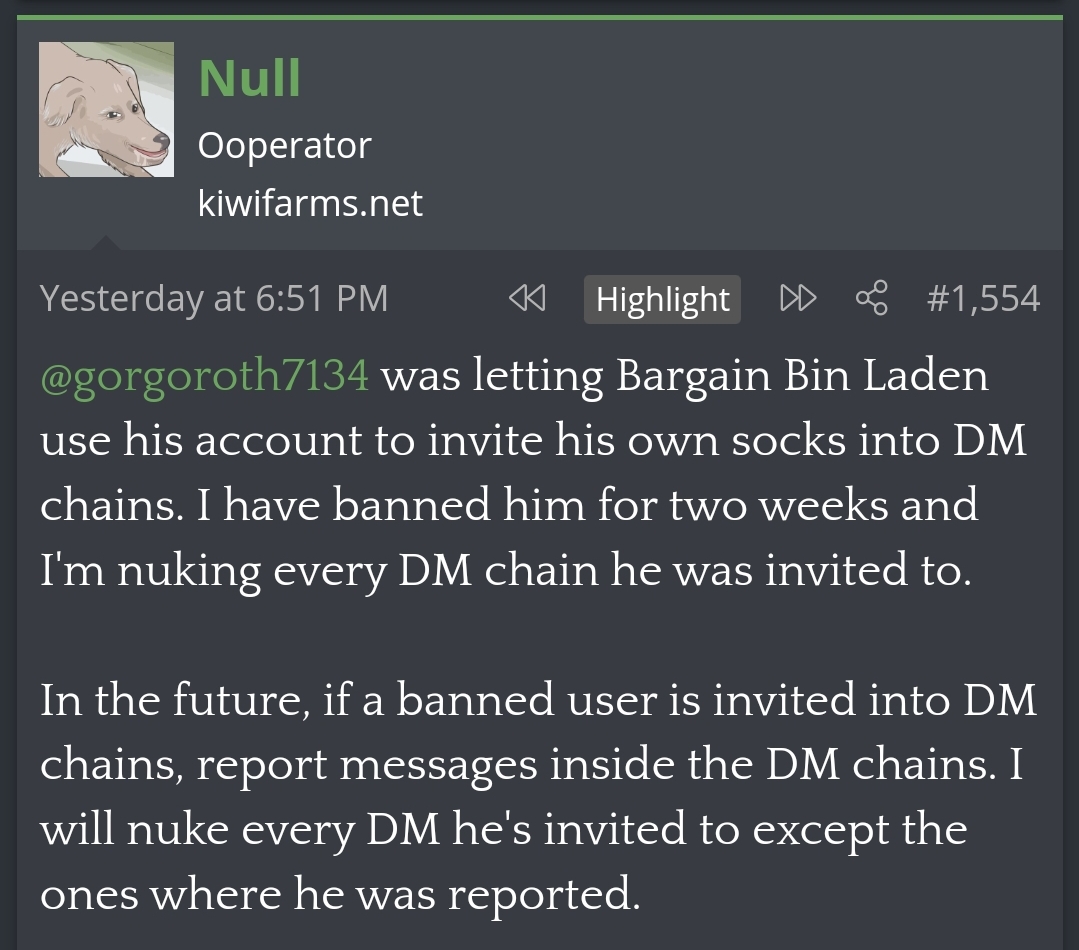Open Null's dog avatar image
The width and height of the screenshot is (1079, 950).
[x=106, y=110]
